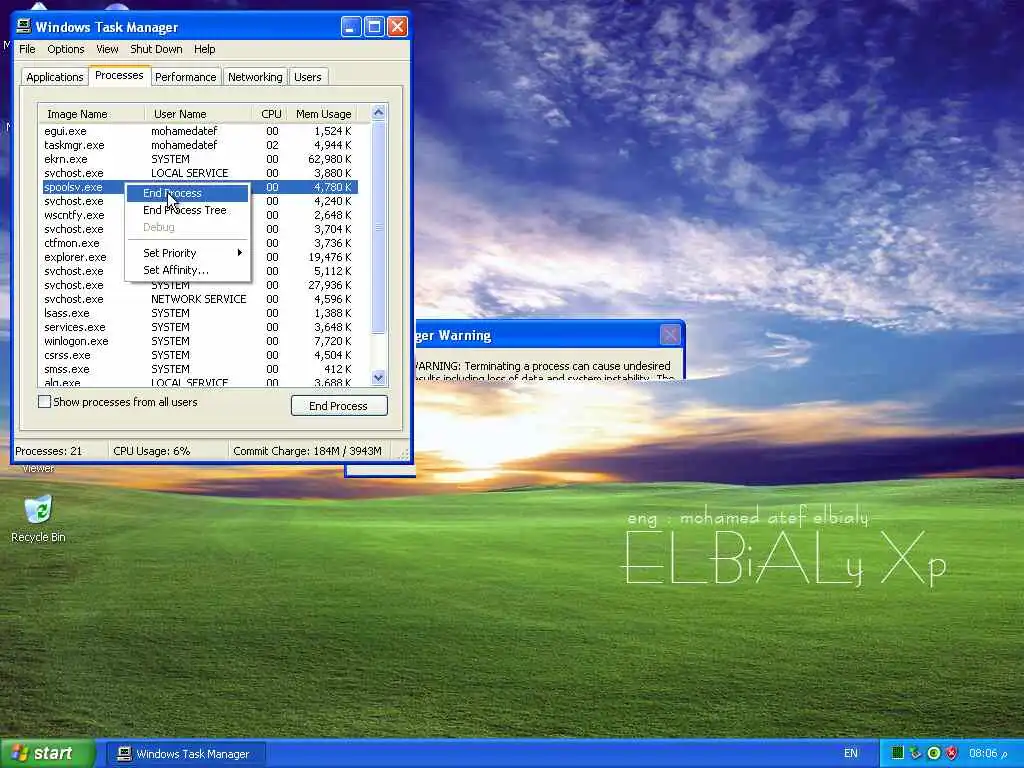Select the egui.exe process row

coord(199,131)
